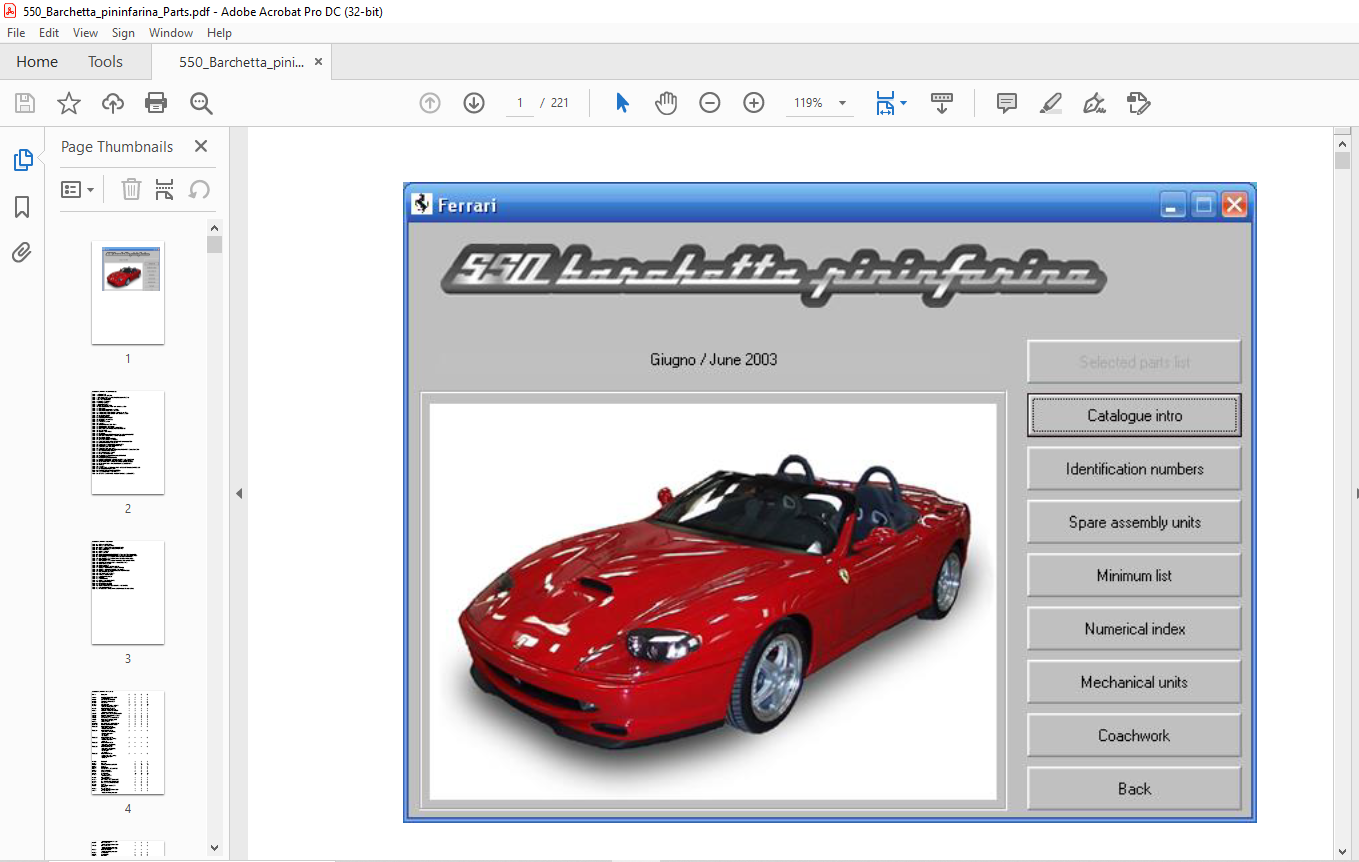Click the document scrollbar up arrow
This screenshot has width=1359, height=862.
1342,144
